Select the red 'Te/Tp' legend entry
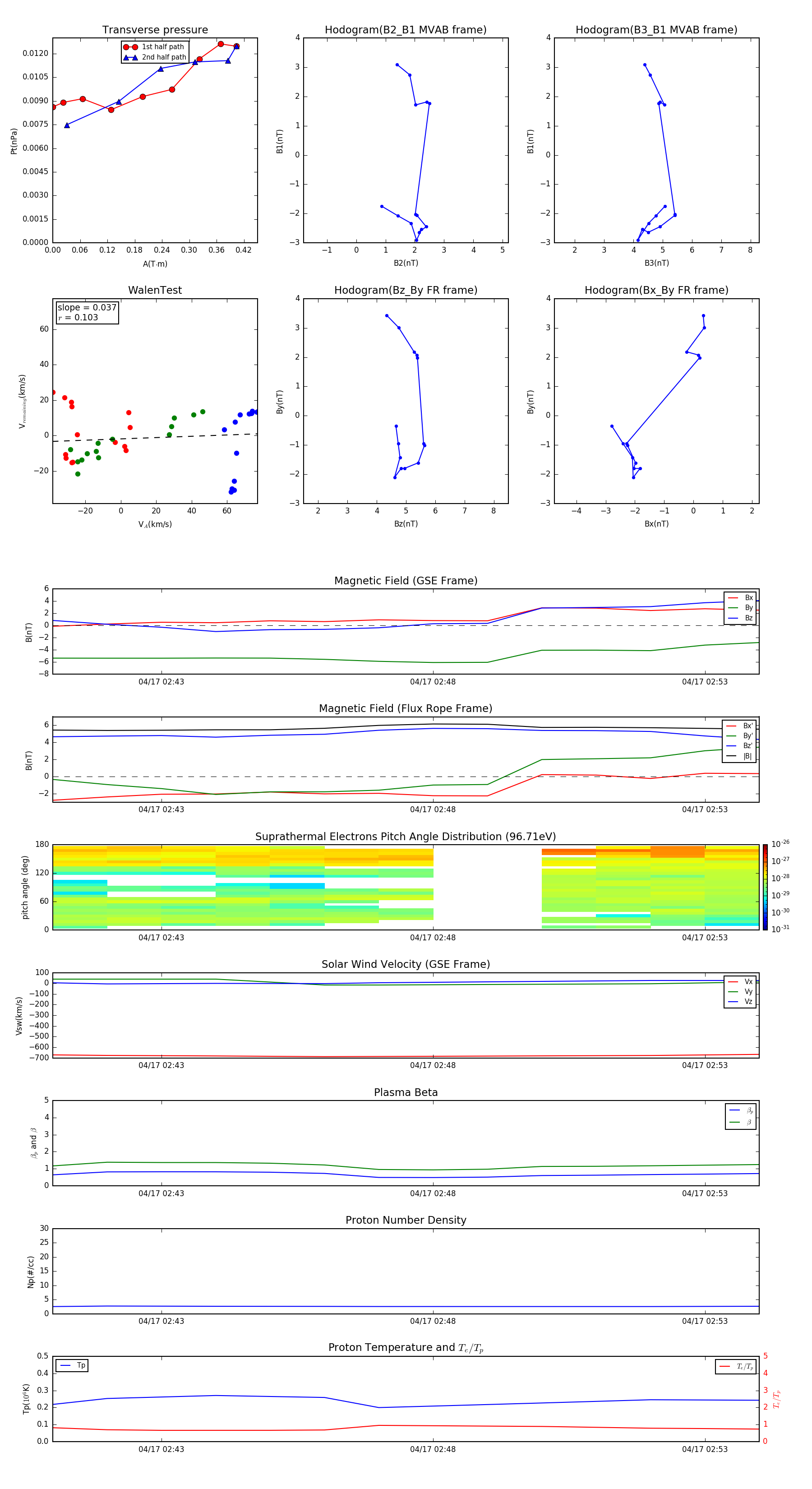 736,1367
